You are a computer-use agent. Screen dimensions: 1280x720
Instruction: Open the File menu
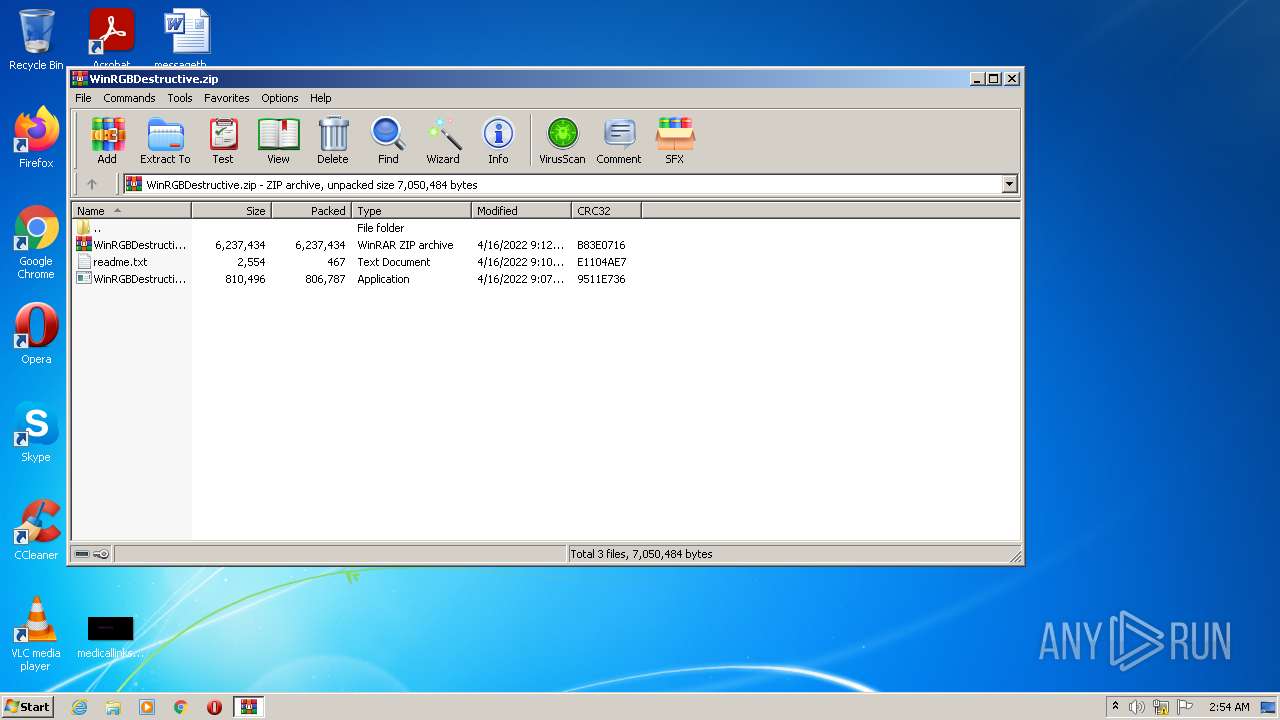coord(83,98)
